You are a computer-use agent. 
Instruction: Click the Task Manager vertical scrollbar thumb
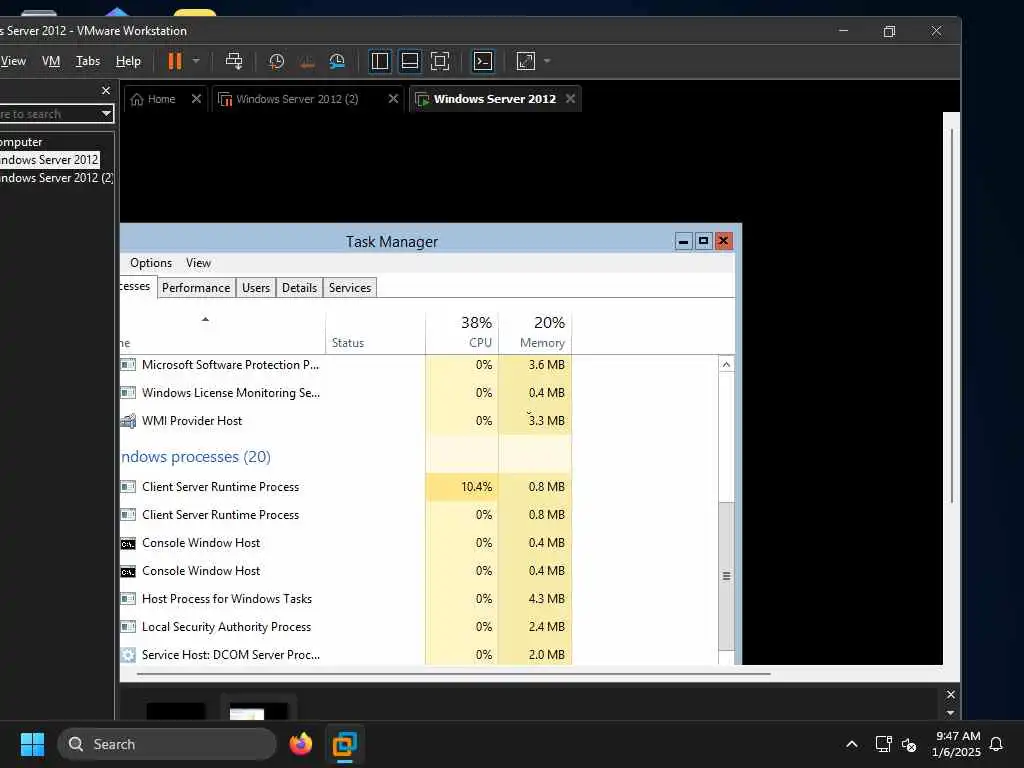726,576
